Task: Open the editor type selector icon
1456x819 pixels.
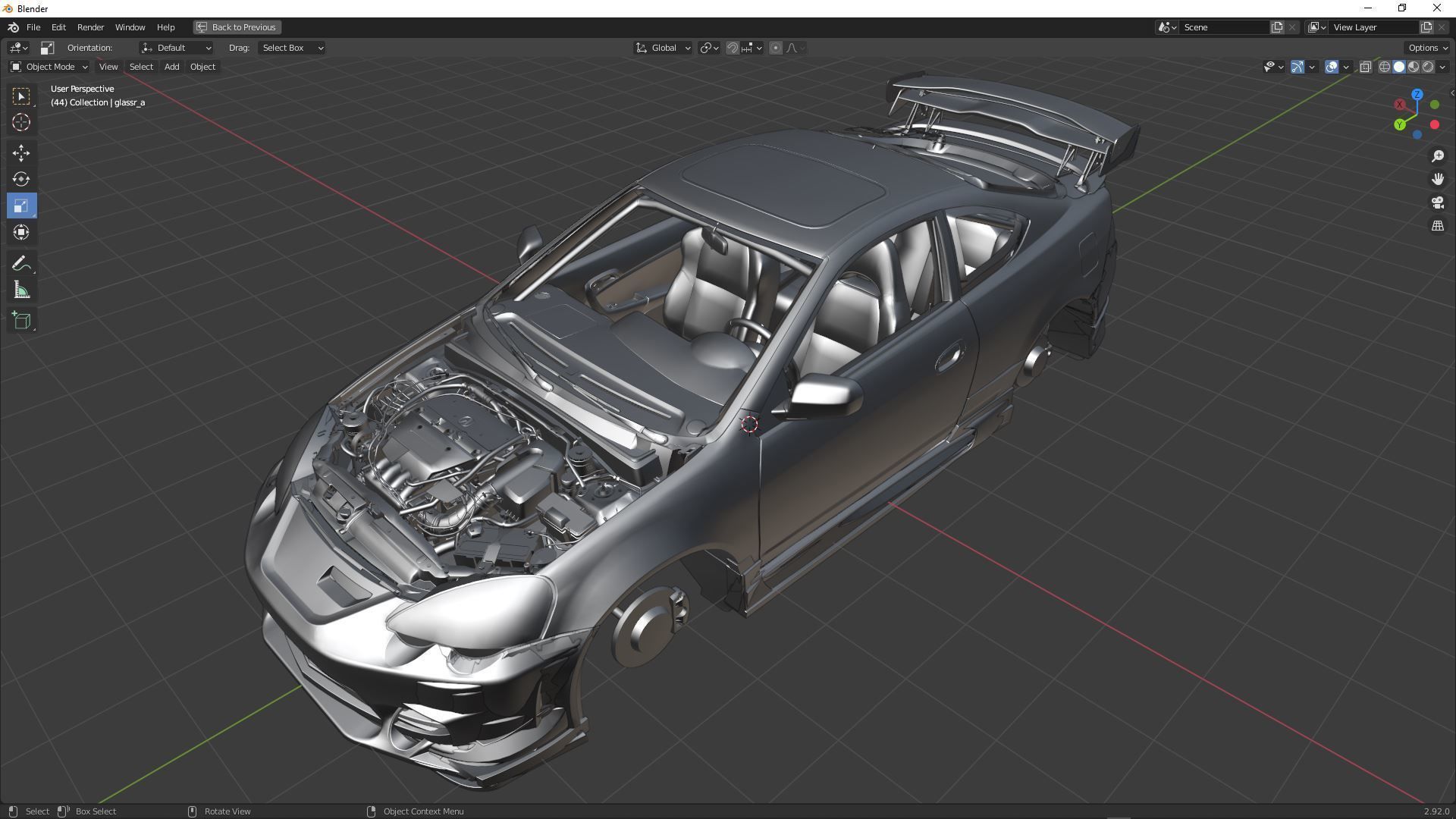Action: pos(19,48)
